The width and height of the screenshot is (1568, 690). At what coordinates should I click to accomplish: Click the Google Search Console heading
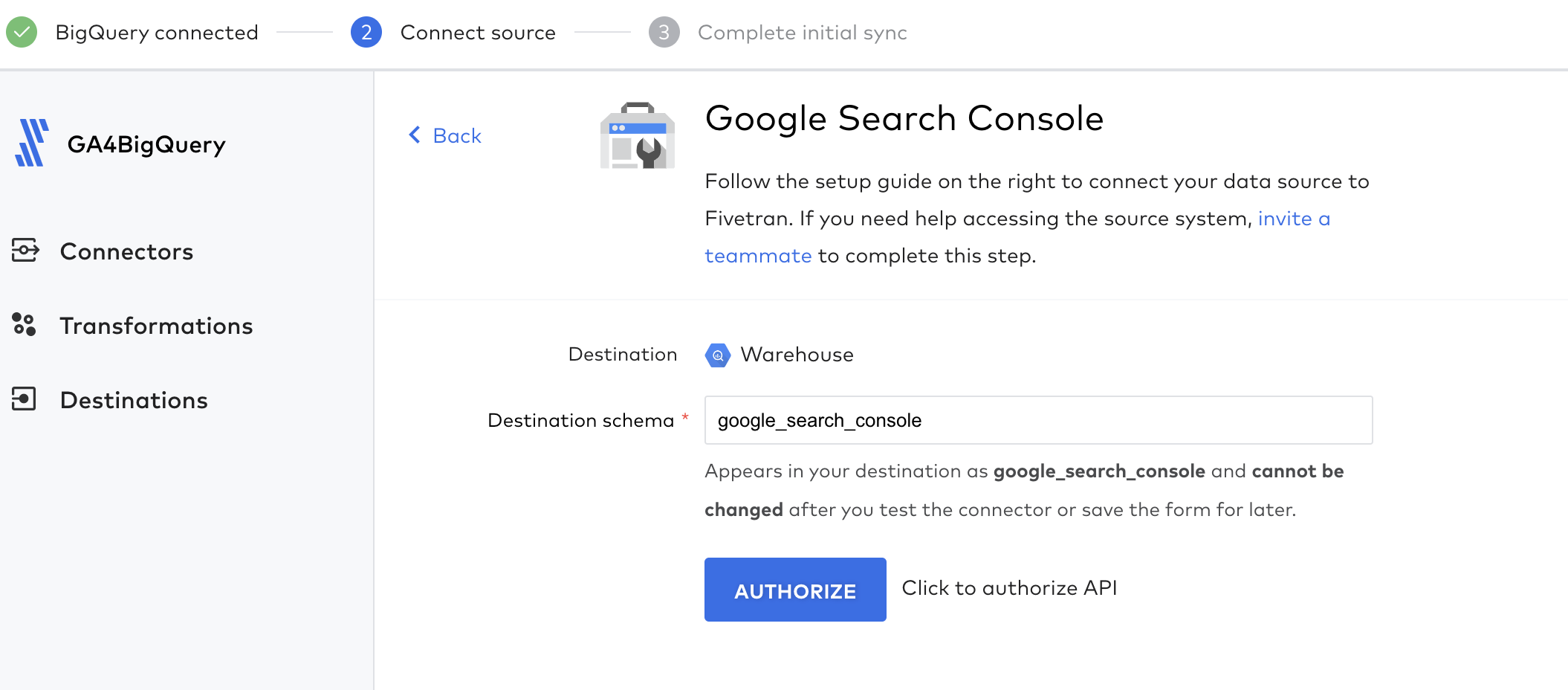(x=904, y=118)
